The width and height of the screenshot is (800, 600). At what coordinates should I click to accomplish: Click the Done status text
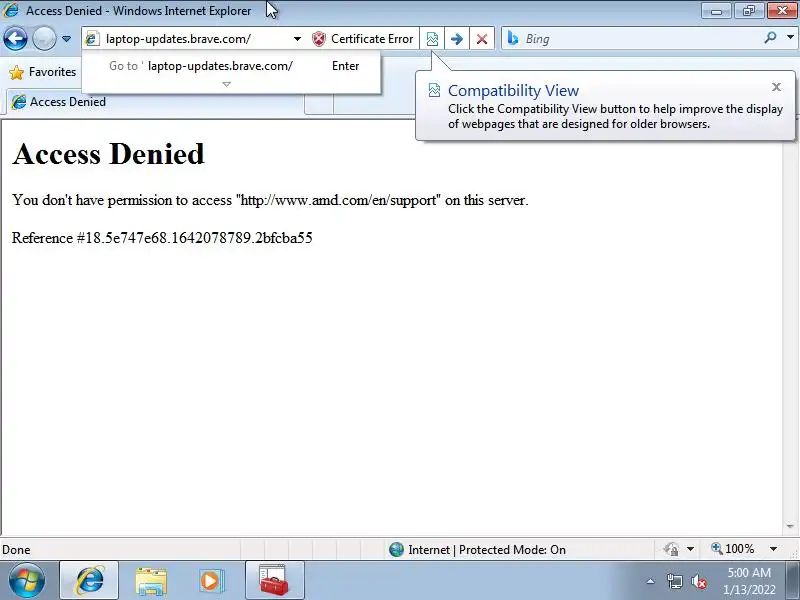[16, 549]
